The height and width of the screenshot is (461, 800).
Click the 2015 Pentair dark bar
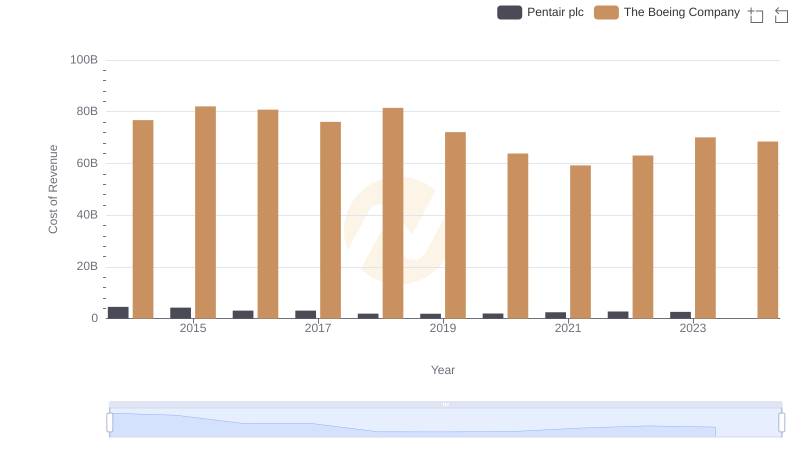click(x=181, y=313)
